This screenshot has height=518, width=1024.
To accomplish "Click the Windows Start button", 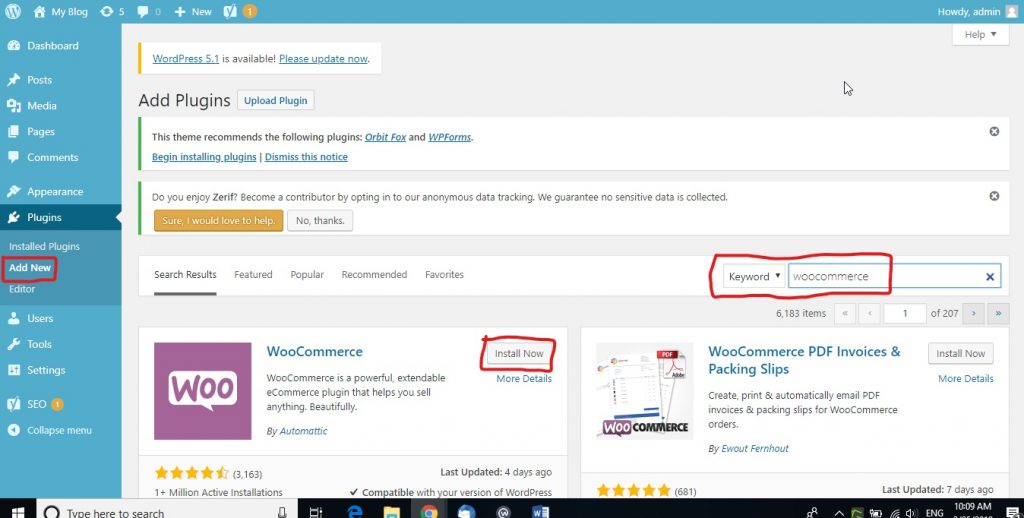I will tap(17, 512).
